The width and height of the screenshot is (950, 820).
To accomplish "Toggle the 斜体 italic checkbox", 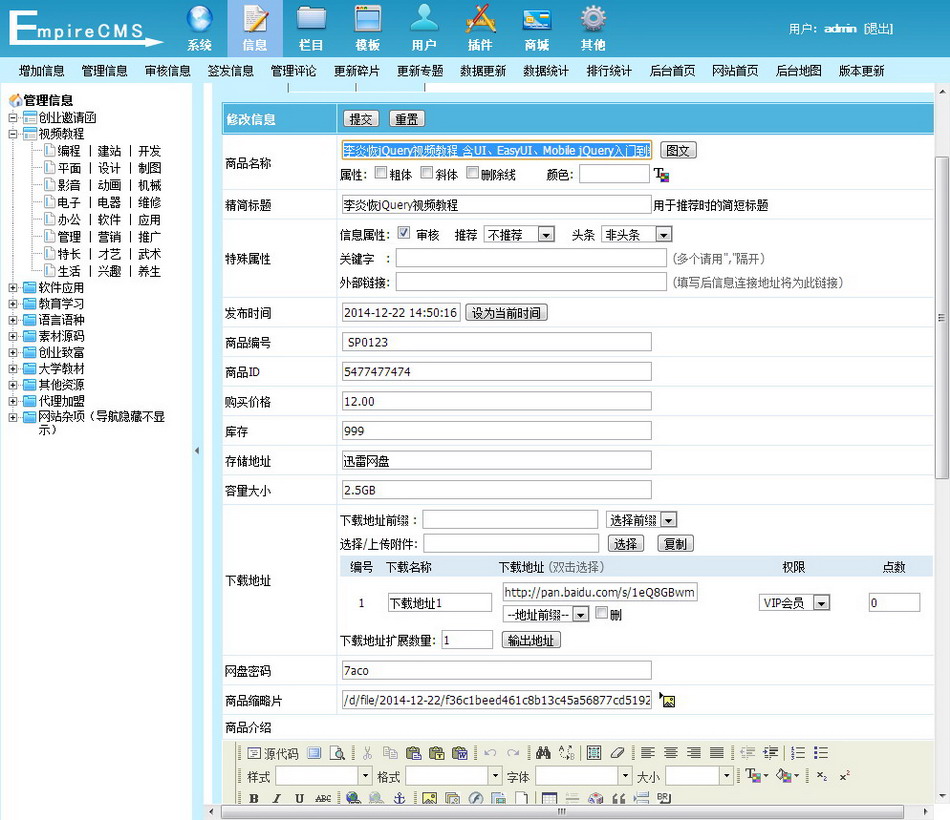I will coord(427,173).
